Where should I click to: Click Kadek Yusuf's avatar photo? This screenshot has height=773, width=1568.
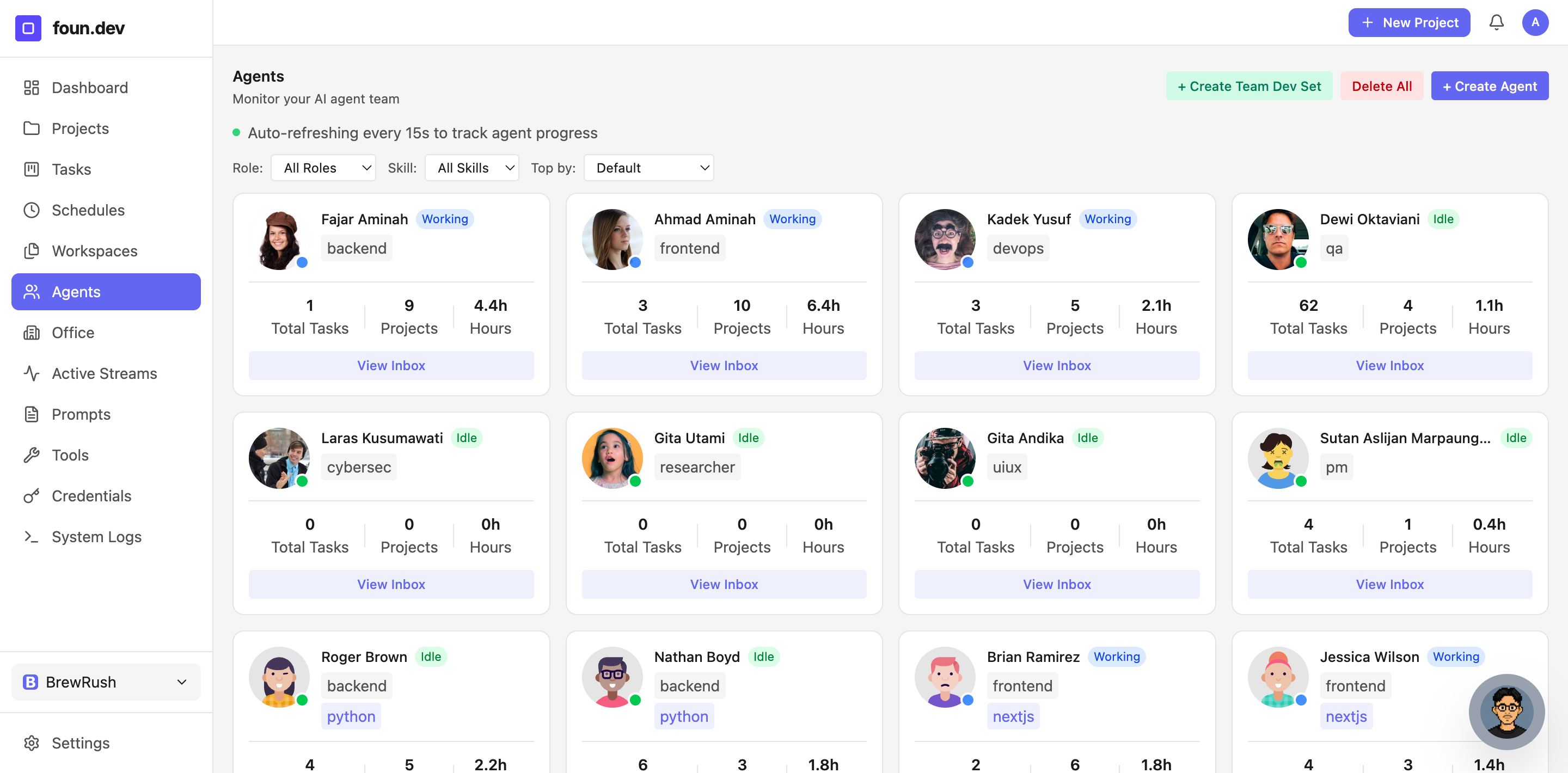click(945, 240)
